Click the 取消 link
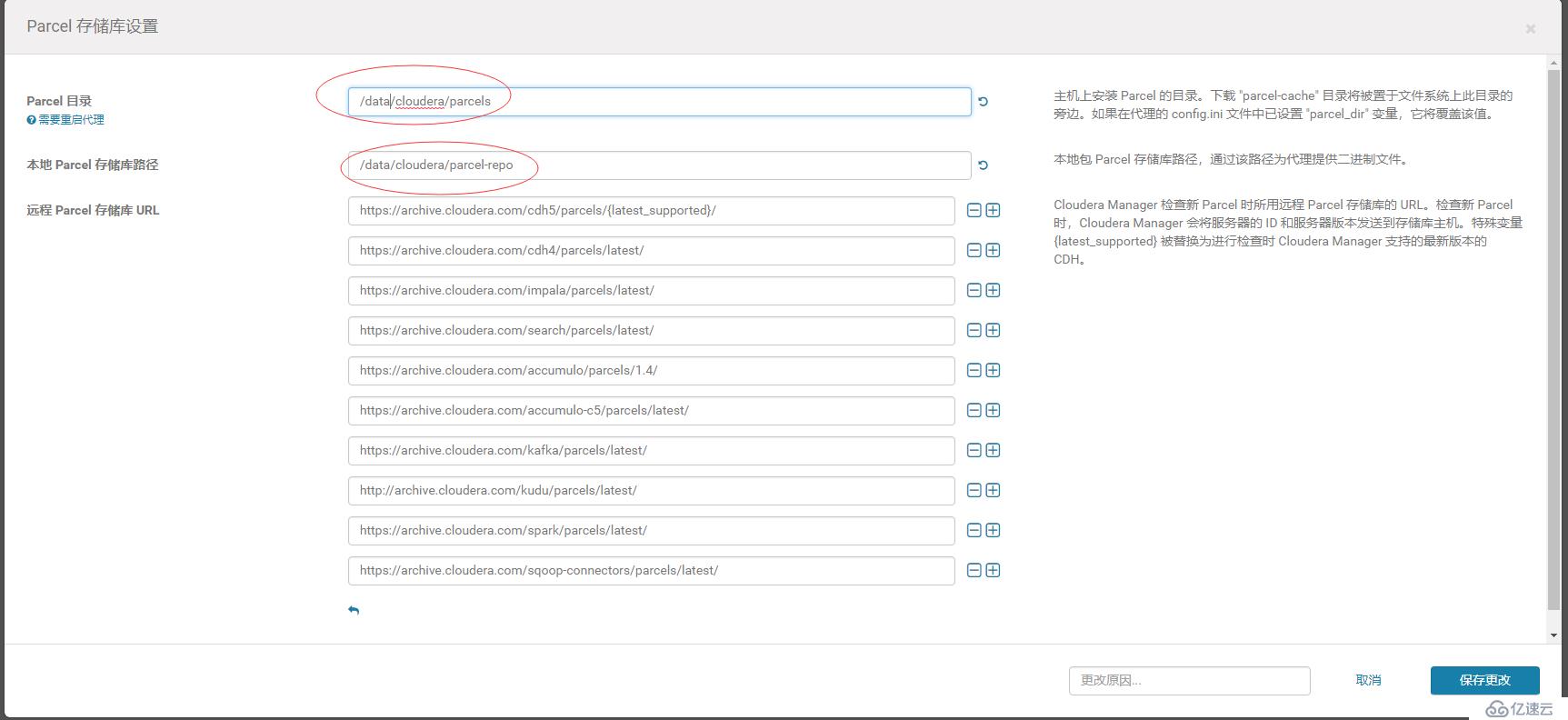1568x720 pixels. tap(1368, 680)
